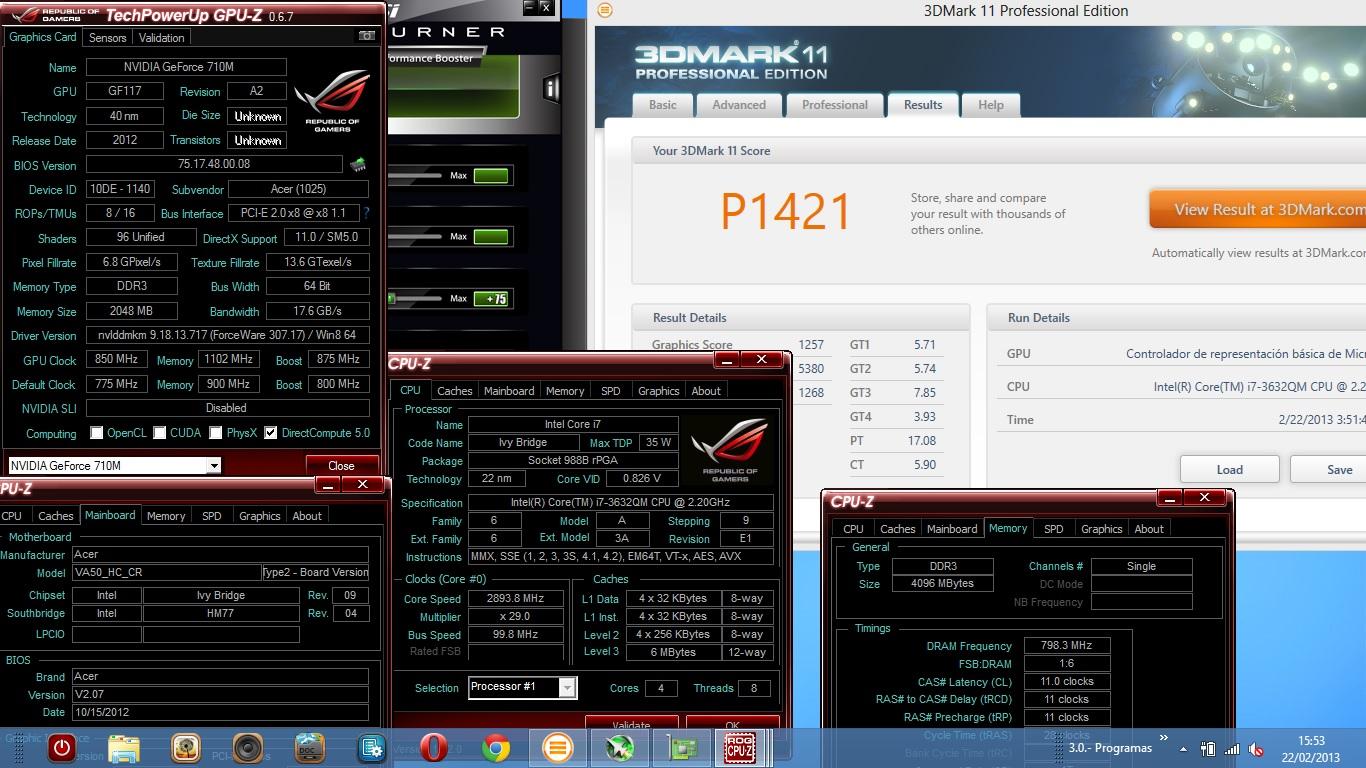
Task: Open 3DMark Help tab
Action: tap(991, 105)
